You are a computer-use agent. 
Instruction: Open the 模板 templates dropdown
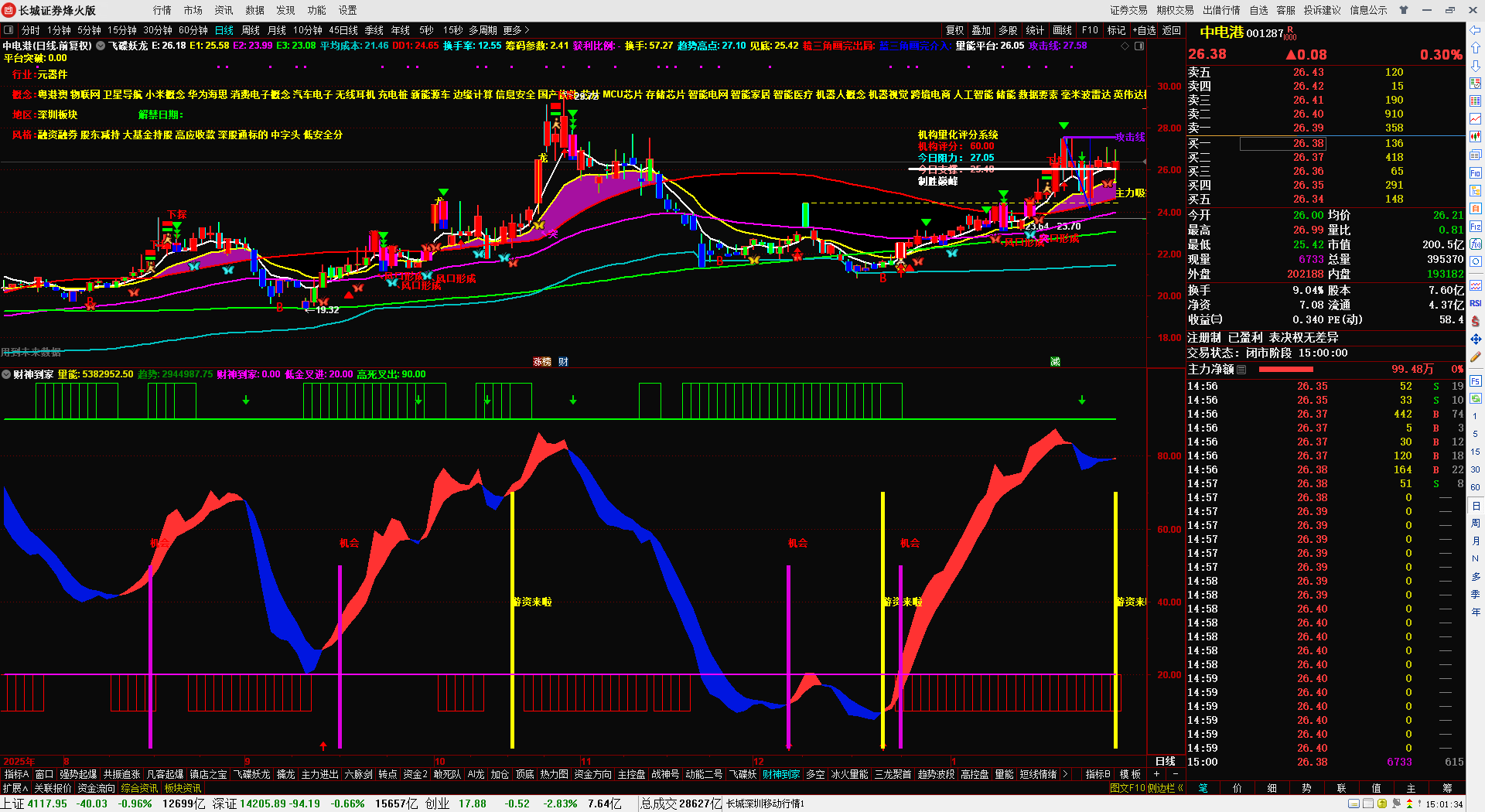[x=1131, y=774]
